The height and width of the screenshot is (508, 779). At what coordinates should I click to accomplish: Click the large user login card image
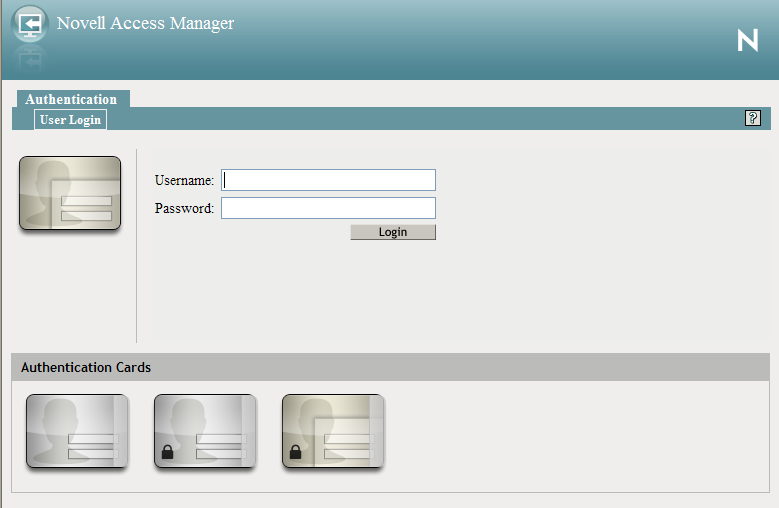click(70, 193)
